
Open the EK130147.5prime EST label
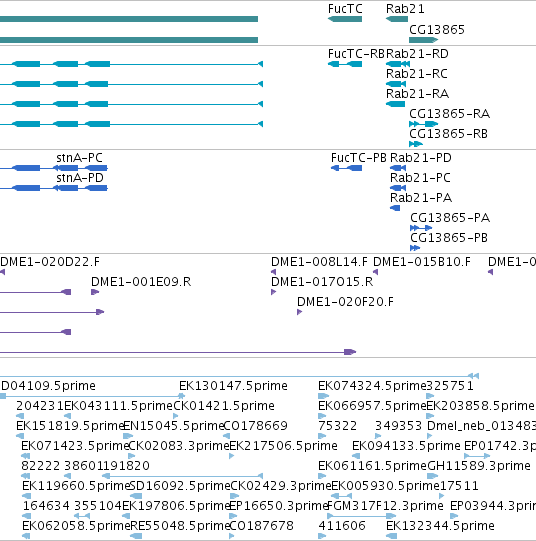click(233, 386)
